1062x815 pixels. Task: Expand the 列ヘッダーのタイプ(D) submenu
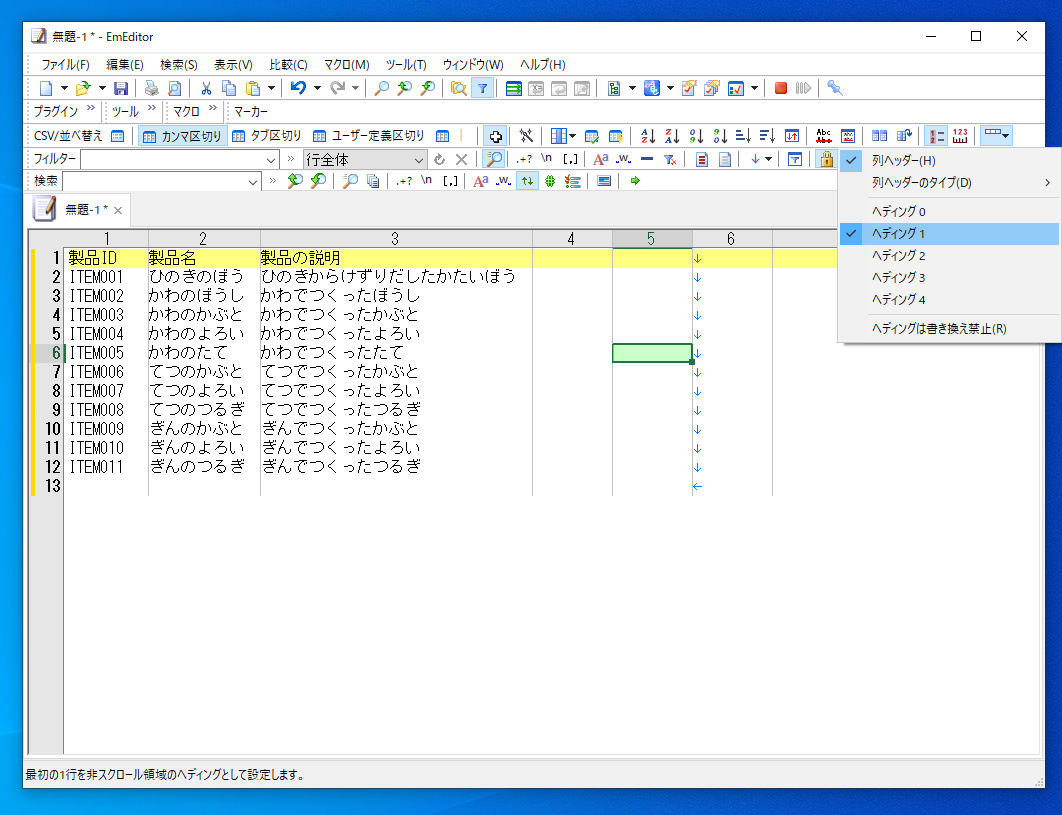[948, 182]
